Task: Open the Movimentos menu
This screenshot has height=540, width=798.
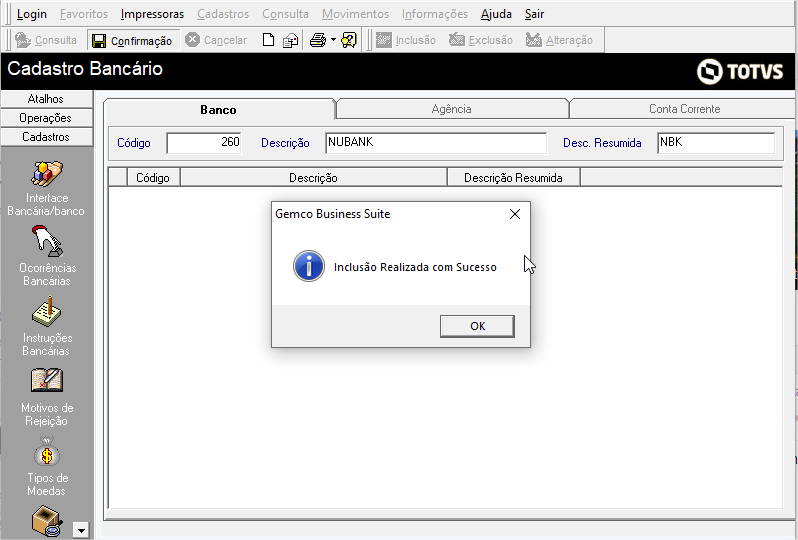Action: tap(355, 14)
